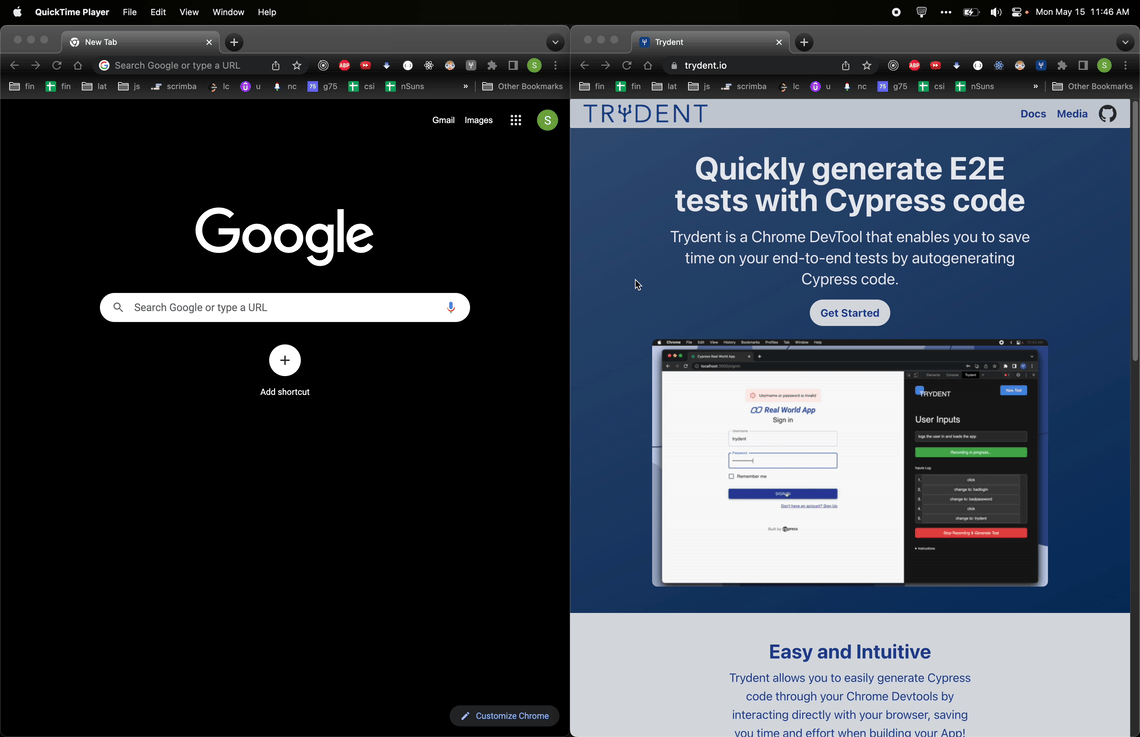Toggle the side panel in the left window
Screen dimensions: 1140x737
[513, 65]
